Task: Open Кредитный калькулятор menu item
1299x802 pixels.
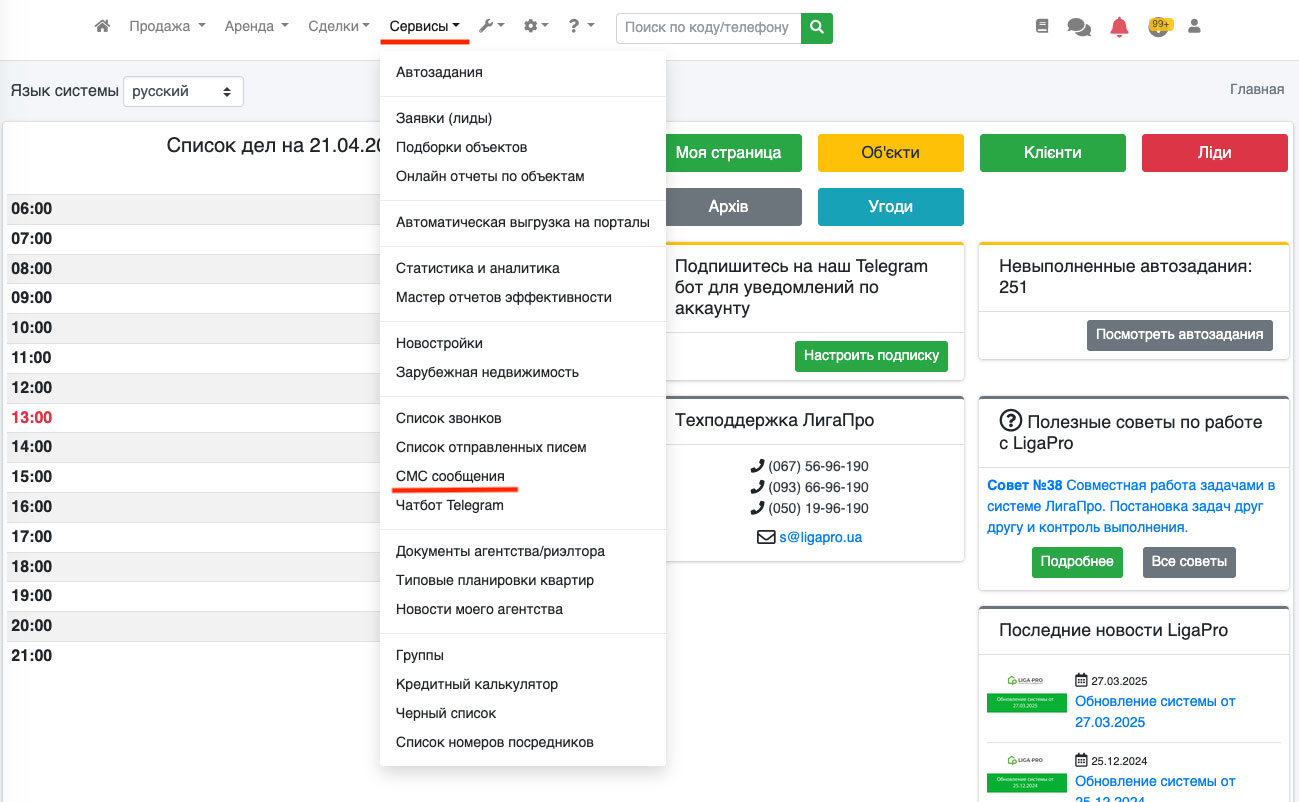Action: (476, 684)
